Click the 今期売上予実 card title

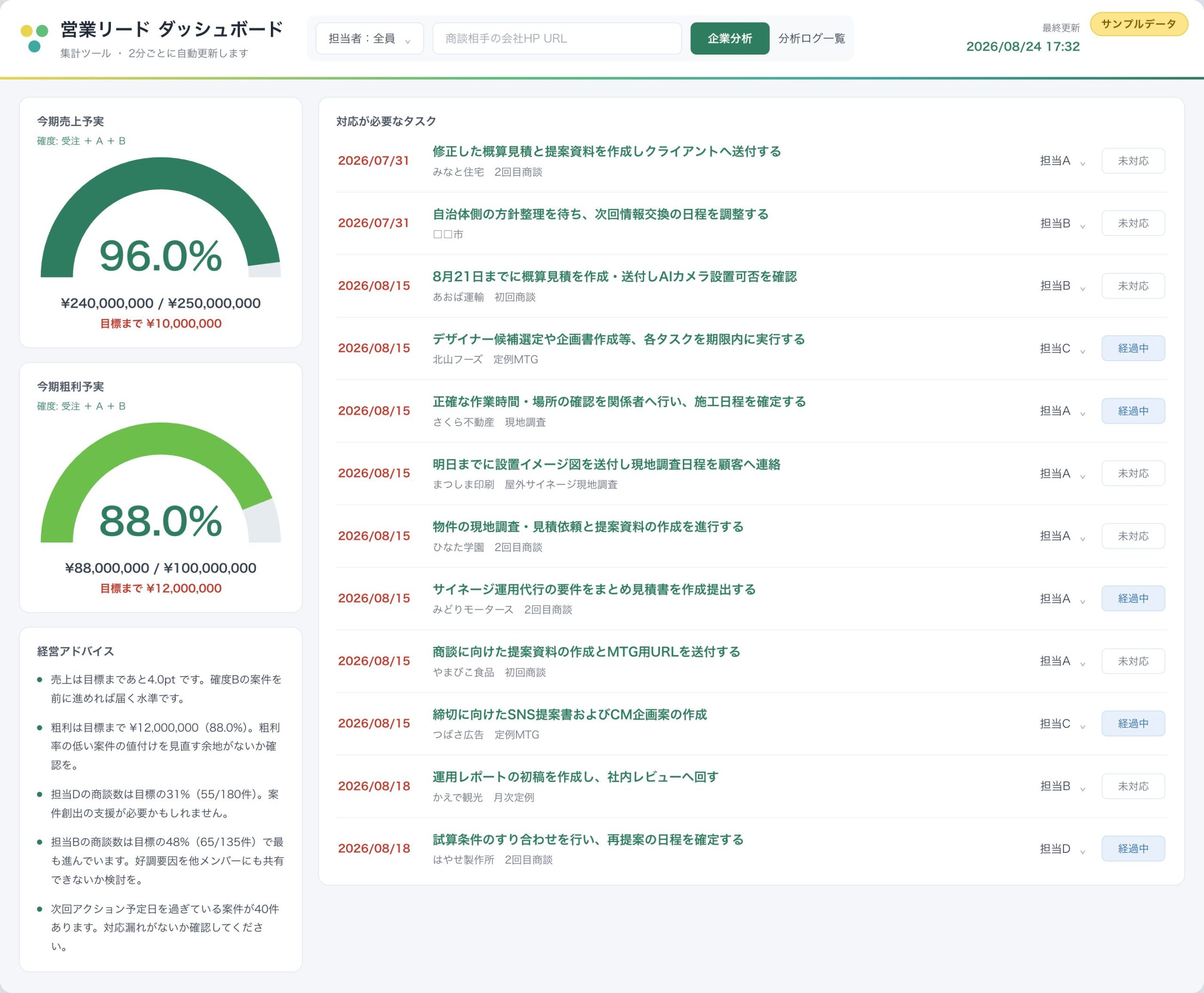click(x=71, y=121)
